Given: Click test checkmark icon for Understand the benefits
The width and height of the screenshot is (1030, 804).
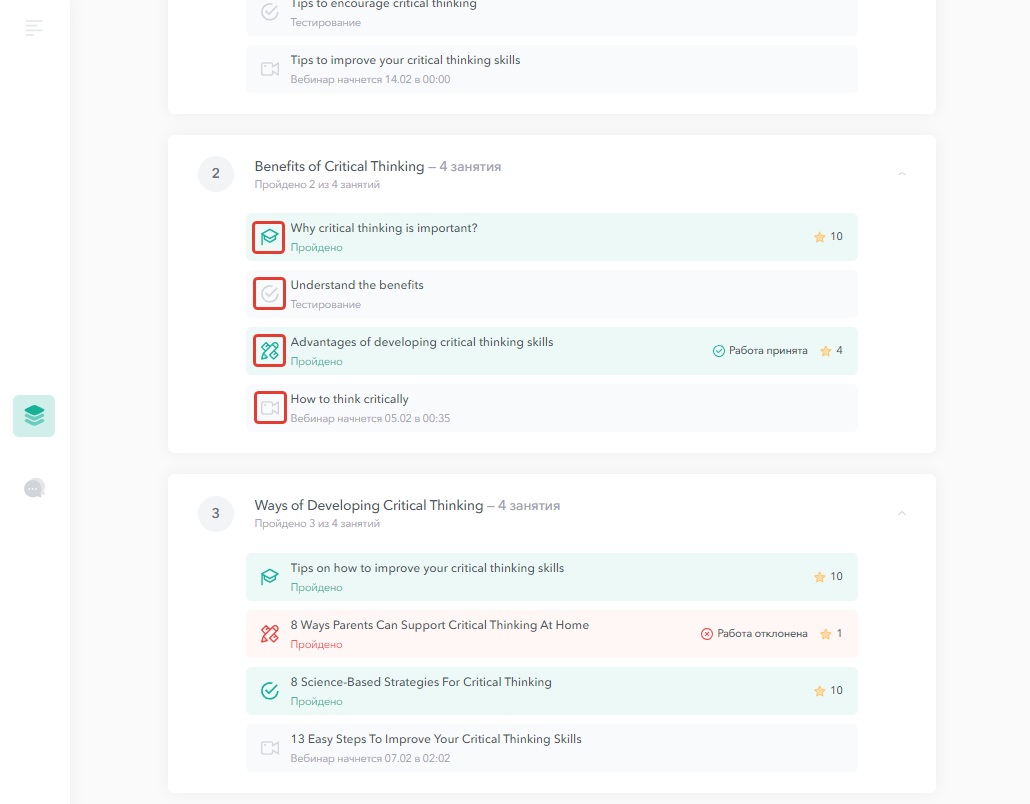Looking at the screenshot, I should [x=269, y=294].
